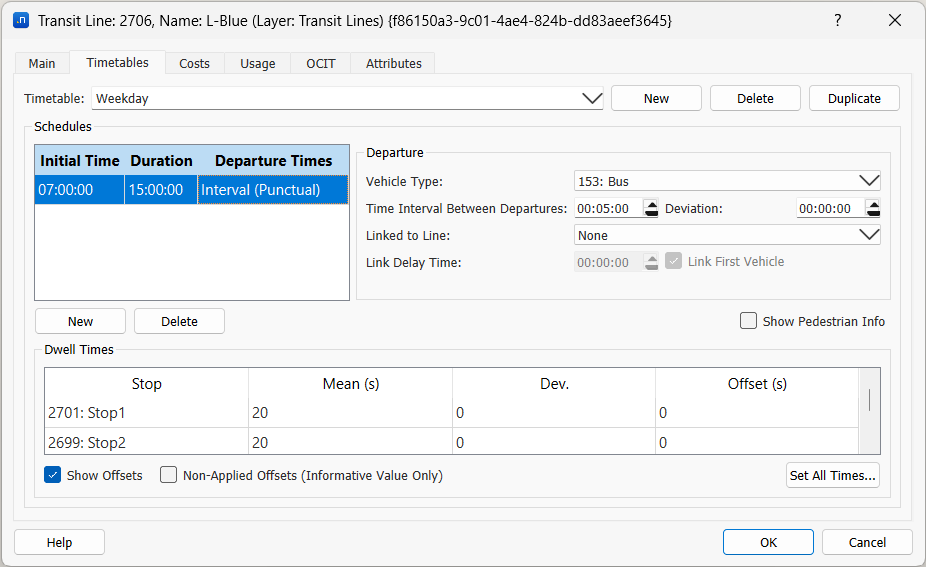Viewport: 926px width, 567px height.
Task: Switch to the Costs tab
Action: [194, 63]
